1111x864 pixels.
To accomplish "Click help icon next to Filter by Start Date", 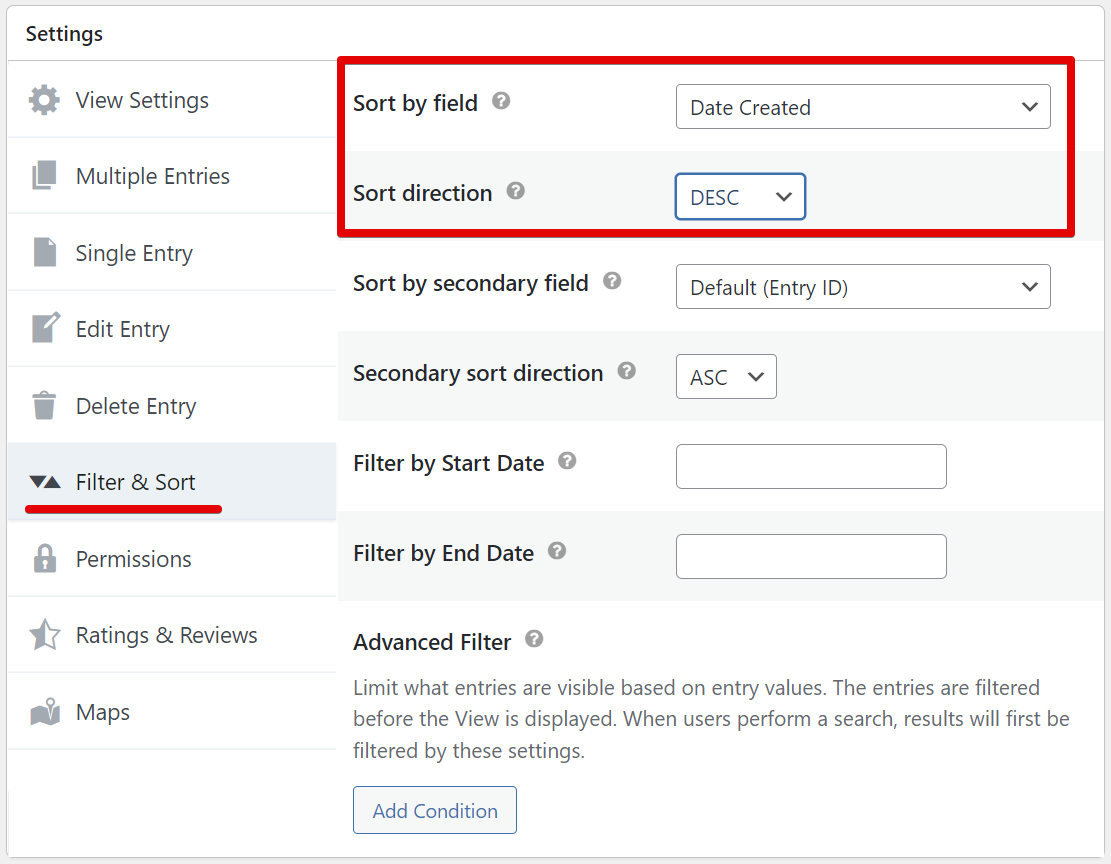I will [x=567, y=461].
